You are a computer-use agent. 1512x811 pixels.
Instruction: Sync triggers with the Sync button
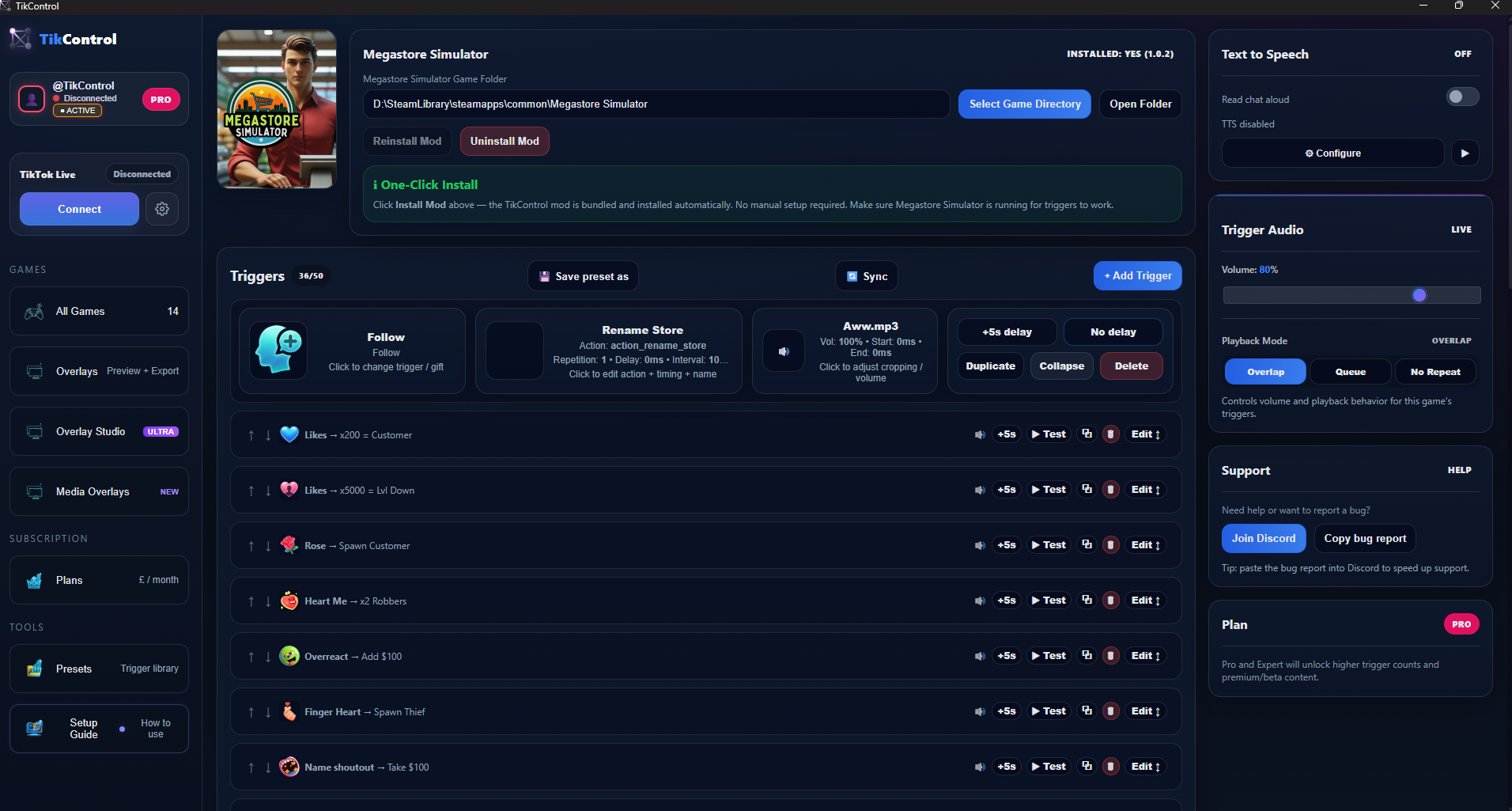pos(867,276)
